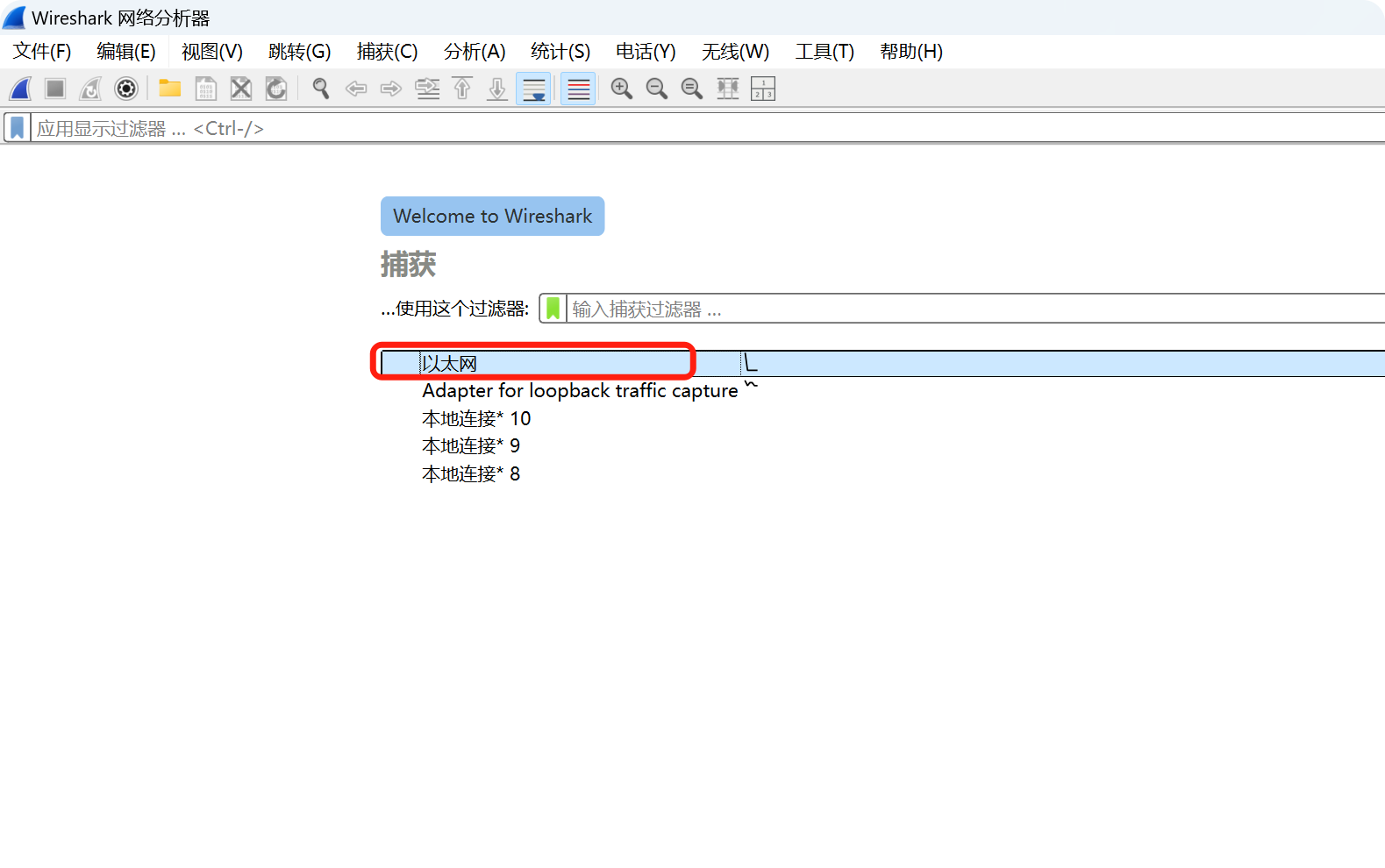This screenshot has width=1385, height=868.
Task: Find a packet using the magnifier icon
Action: pos(321,89)
